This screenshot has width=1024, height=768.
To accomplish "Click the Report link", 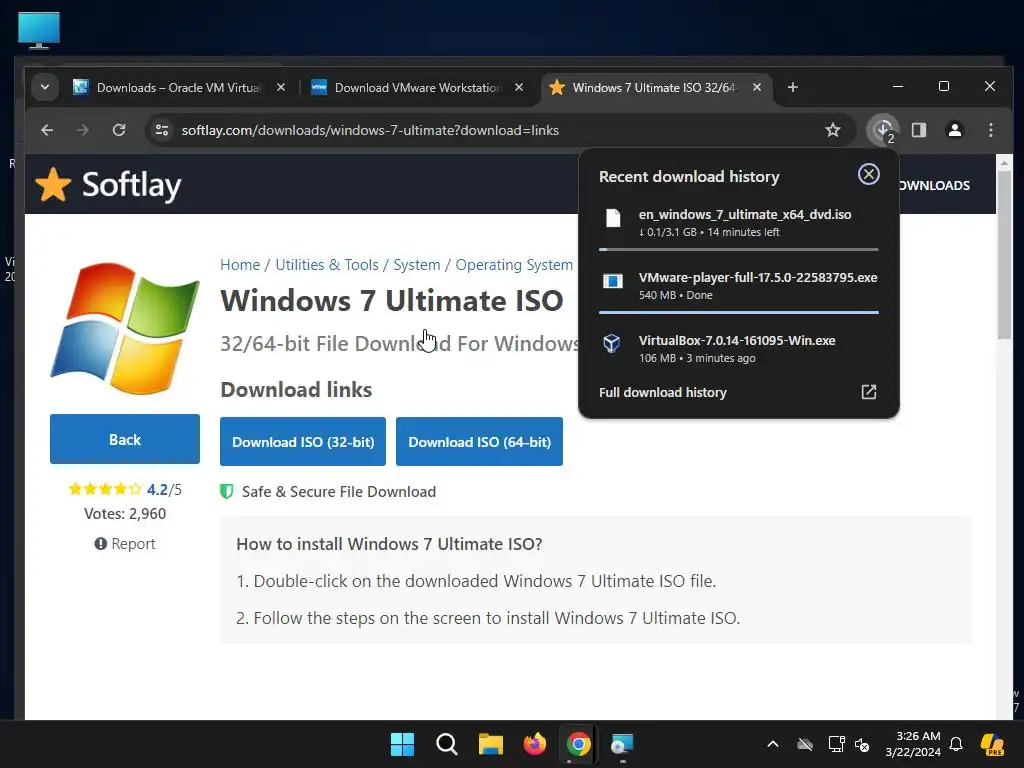I will click(x=125, y=543).
